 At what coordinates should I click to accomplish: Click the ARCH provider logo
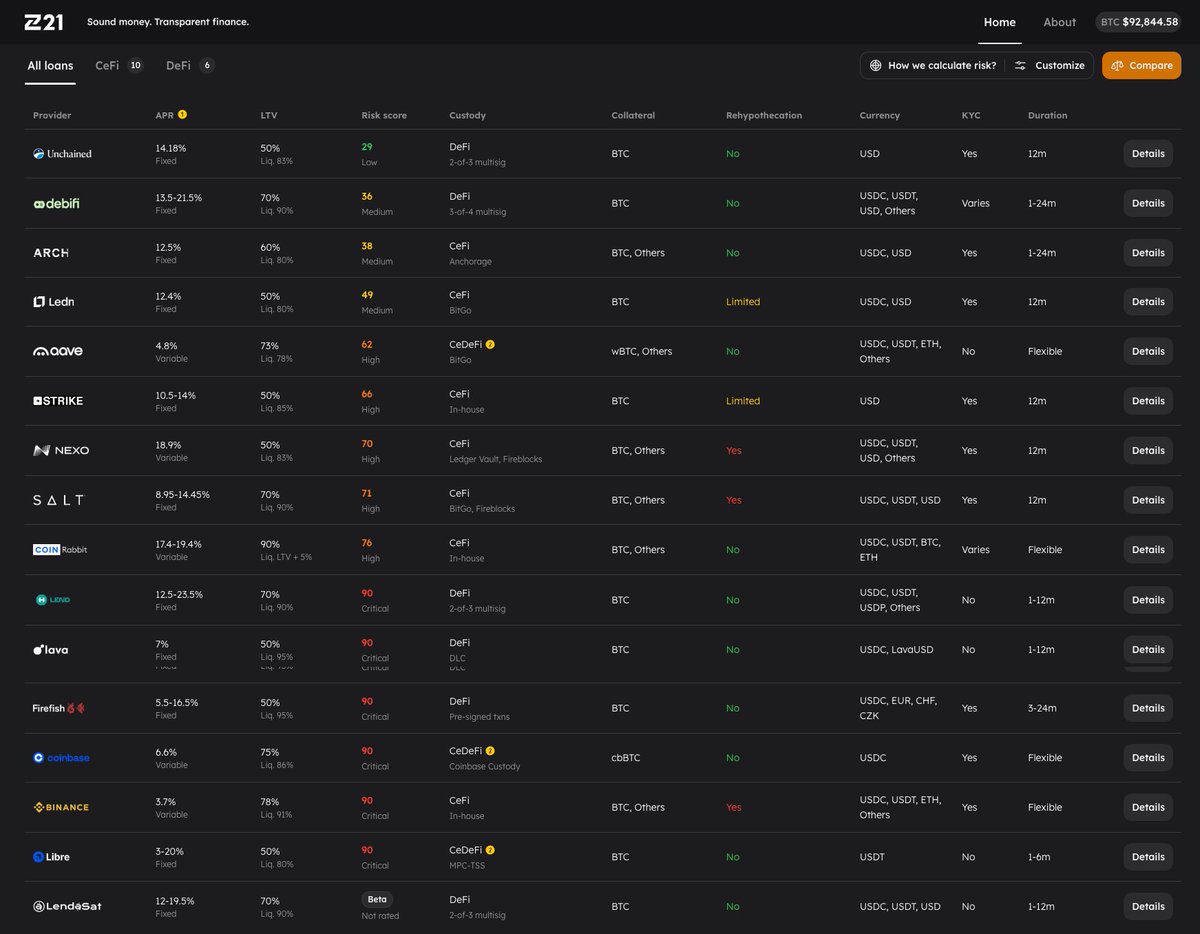(x=51, y=253)
